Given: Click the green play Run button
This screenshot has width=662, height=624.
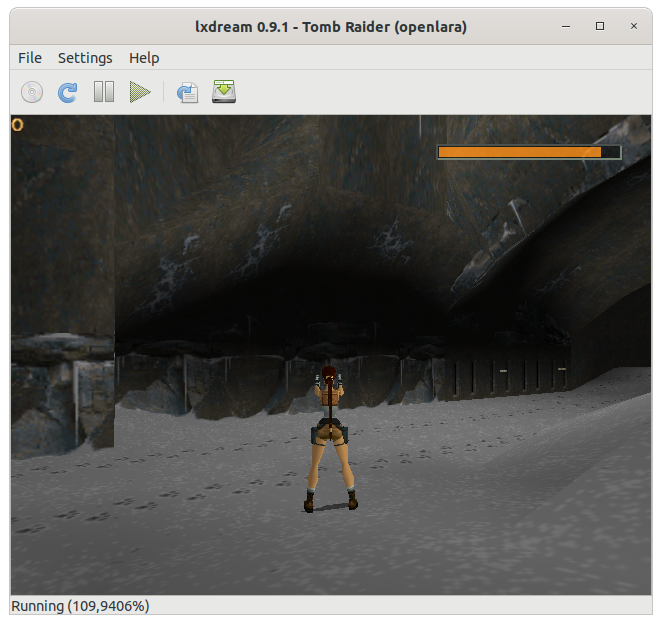Looking at the screenshot, I should pos(140,92).
